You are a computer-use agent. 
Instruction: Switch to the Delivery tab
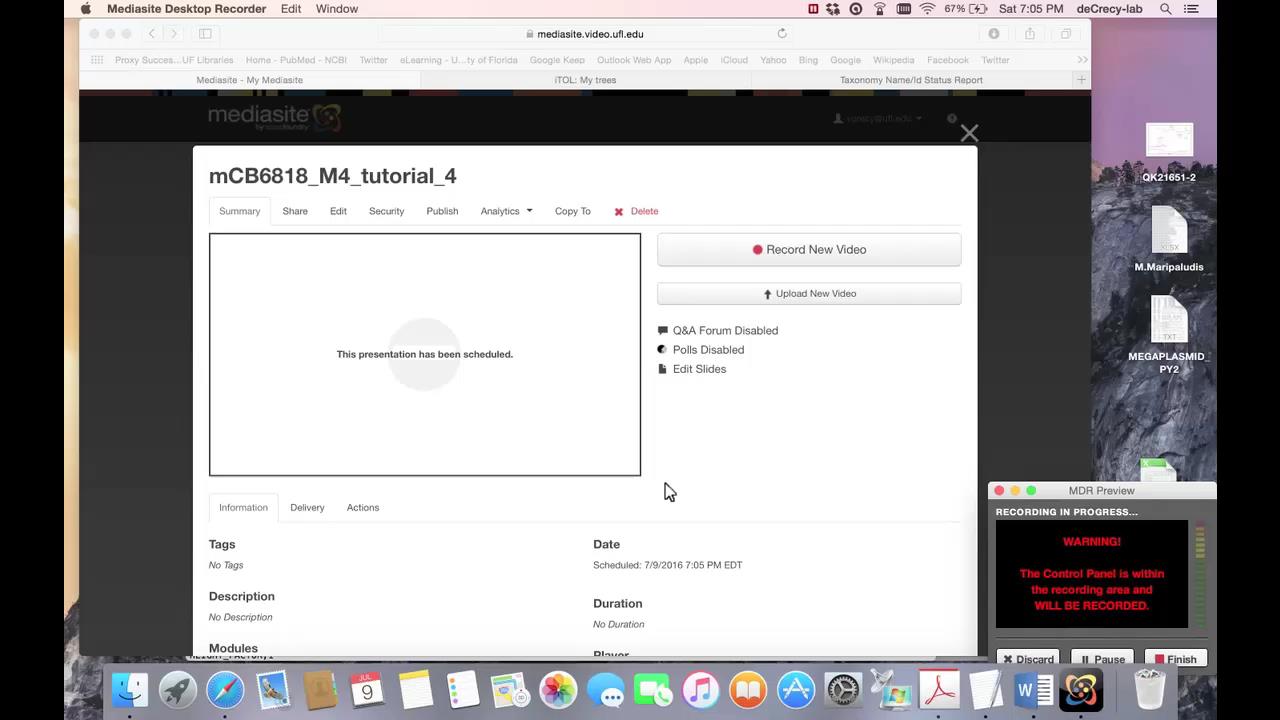point(307,507)
